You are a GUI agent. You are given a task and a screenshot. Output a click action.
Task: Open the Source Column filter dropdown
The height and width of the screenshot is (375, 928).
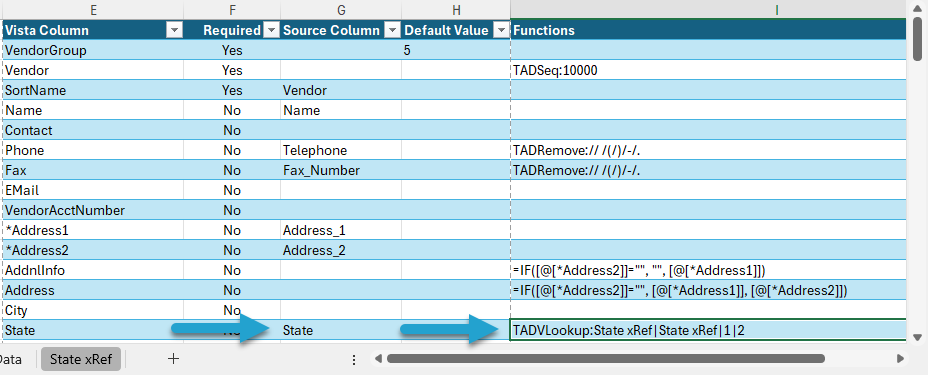pos(392,31)
